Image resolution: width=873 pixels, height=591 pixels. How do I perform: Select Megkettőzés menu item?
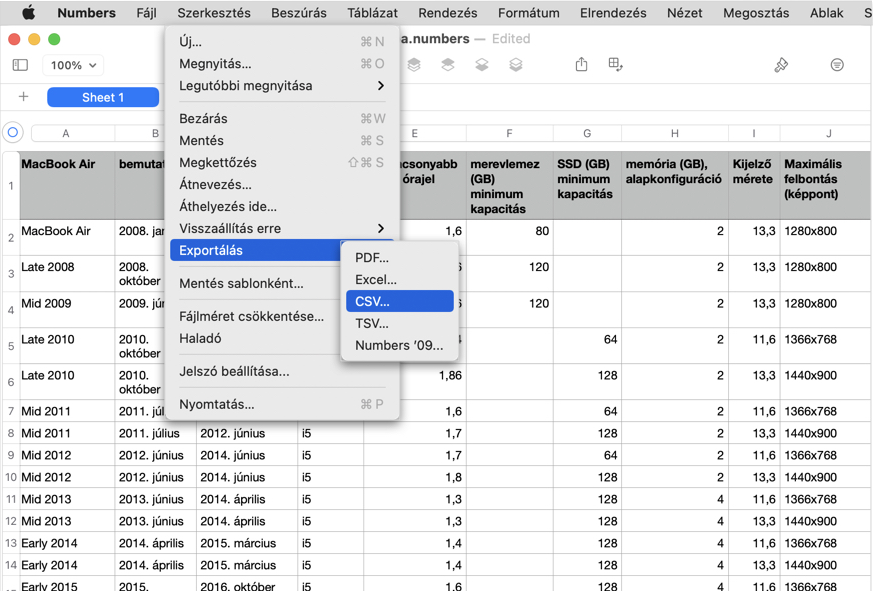282,163
